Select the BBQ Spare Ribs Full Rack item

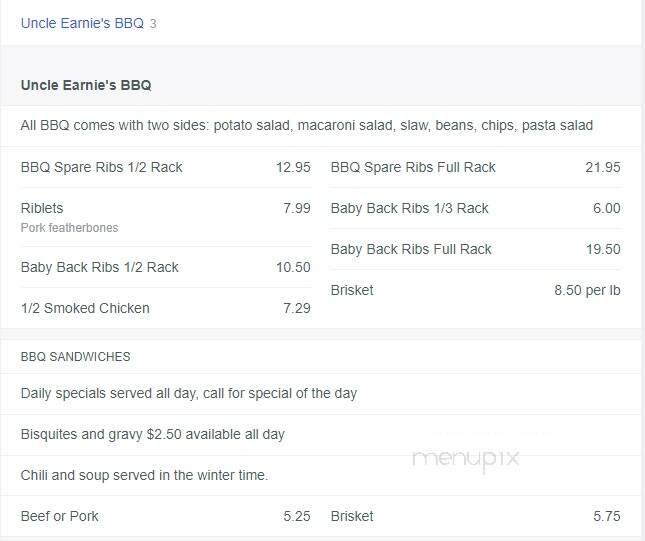[413, 167]
